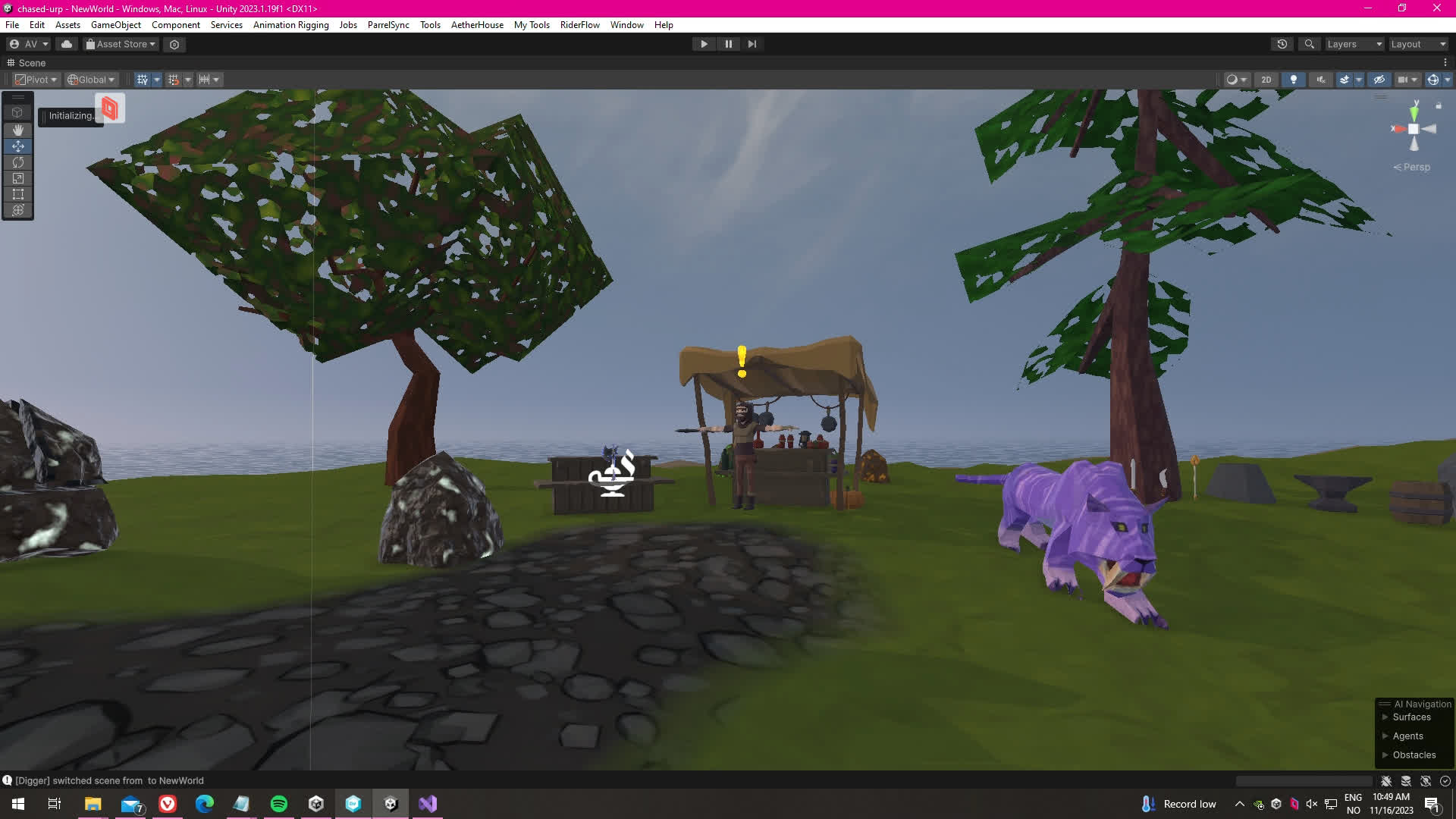Image resolution: width=1456 pixels, height=819 pixels.
Task: Click the Asset Store button
Action: point(121,44)
